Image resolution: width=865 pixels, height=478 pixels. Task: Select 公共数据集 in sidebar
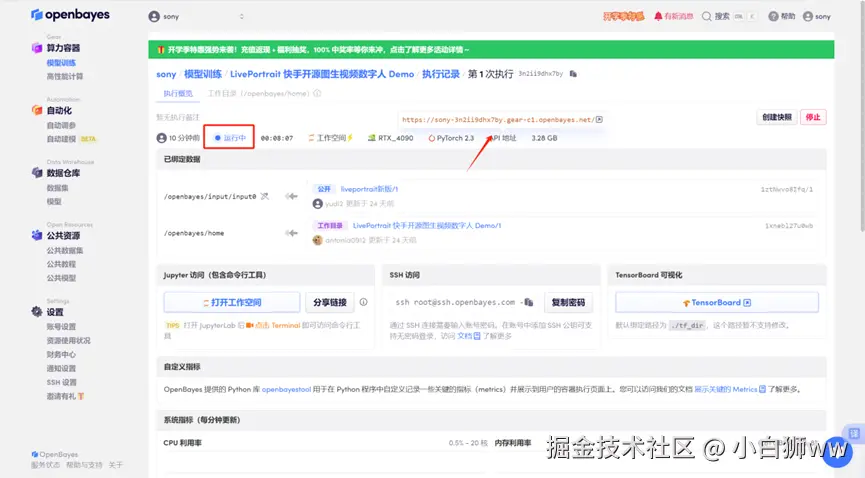(65, 251)
